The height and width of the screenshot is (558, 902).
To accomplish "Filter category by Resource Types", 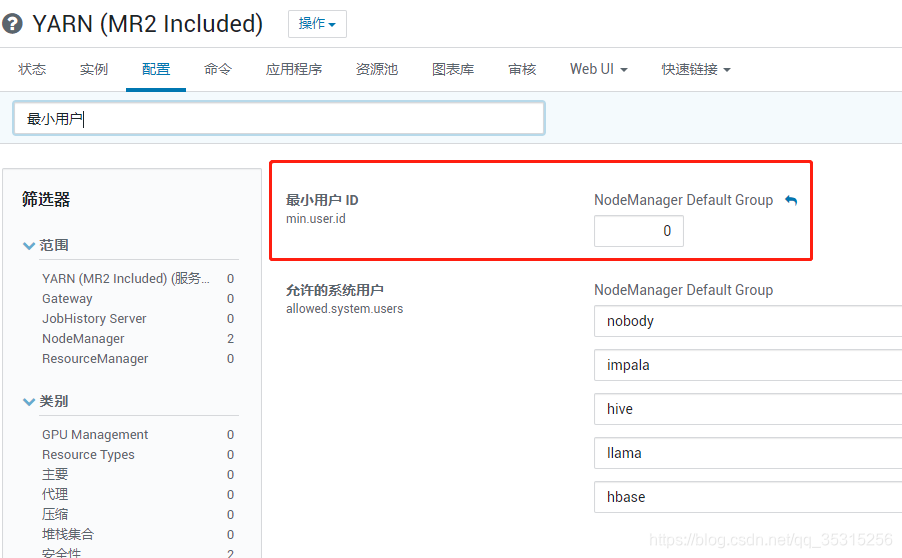I will (88, 454).
